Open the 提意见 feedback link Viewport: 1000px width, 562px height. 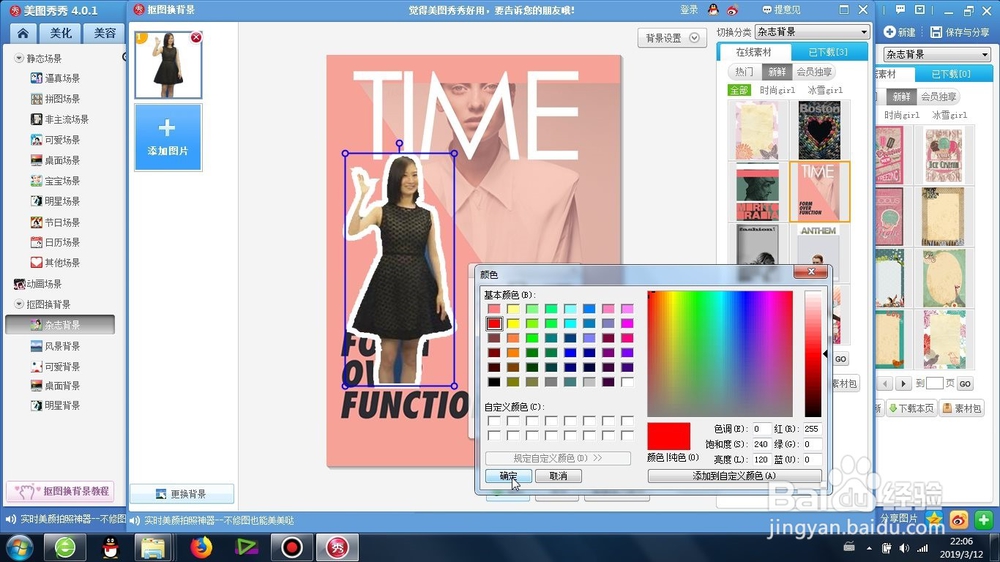pyautogui.click(x=781, y=10)
